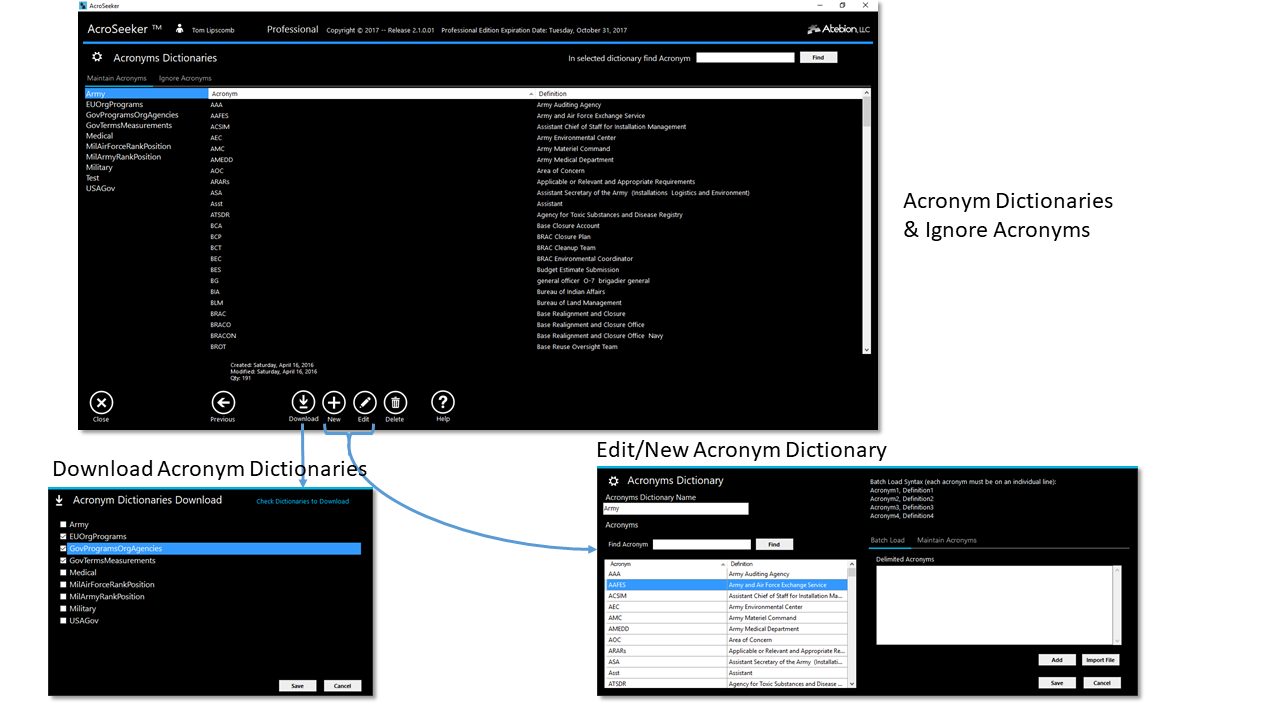Click the Check Dictionaries to Download link
This screenshot has height=720, width=1280.
[x=303, y=501]
